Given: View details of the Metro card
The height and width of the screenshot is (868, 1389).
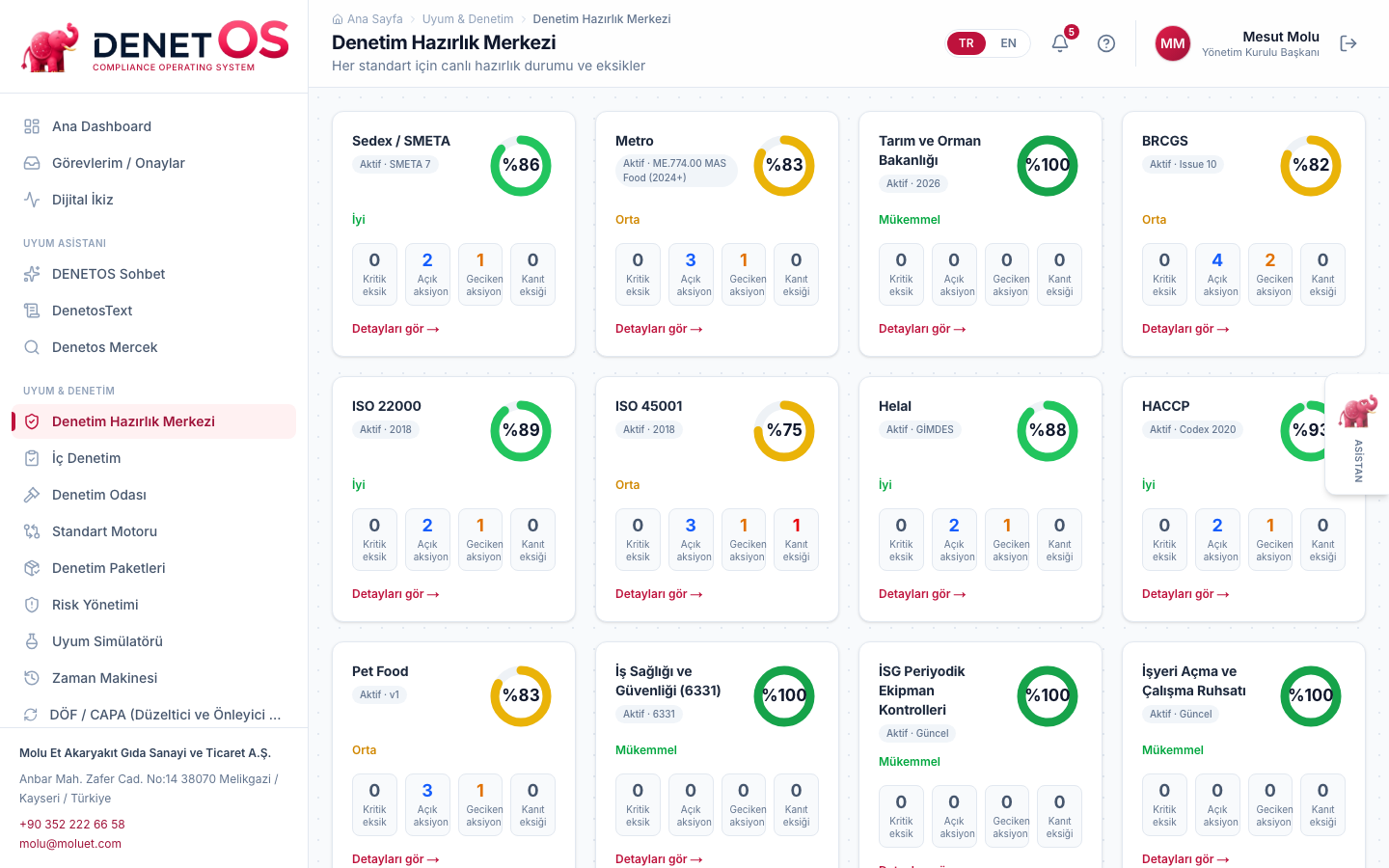Looking at the screenshot, I should (659, 329).
